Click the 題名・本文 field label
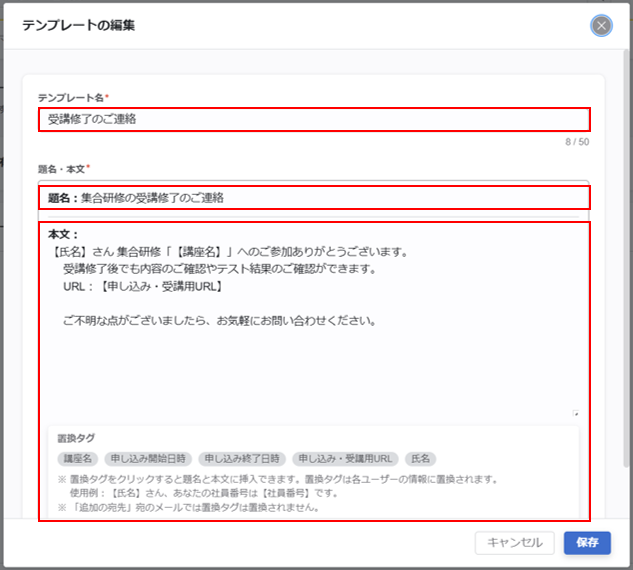Screen dimensions: 633x570 61,169
